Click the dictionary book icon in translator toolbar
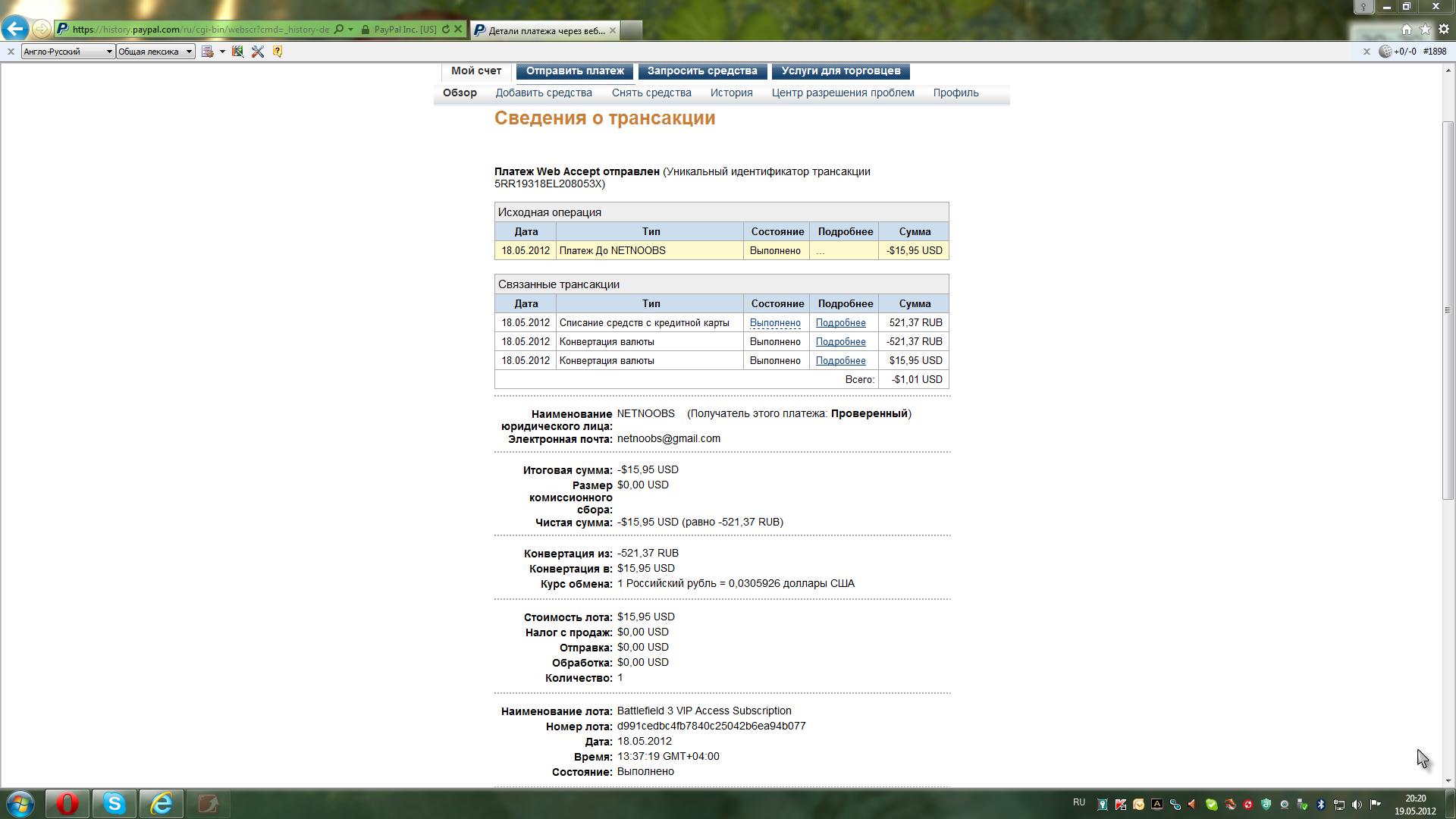 237,52
